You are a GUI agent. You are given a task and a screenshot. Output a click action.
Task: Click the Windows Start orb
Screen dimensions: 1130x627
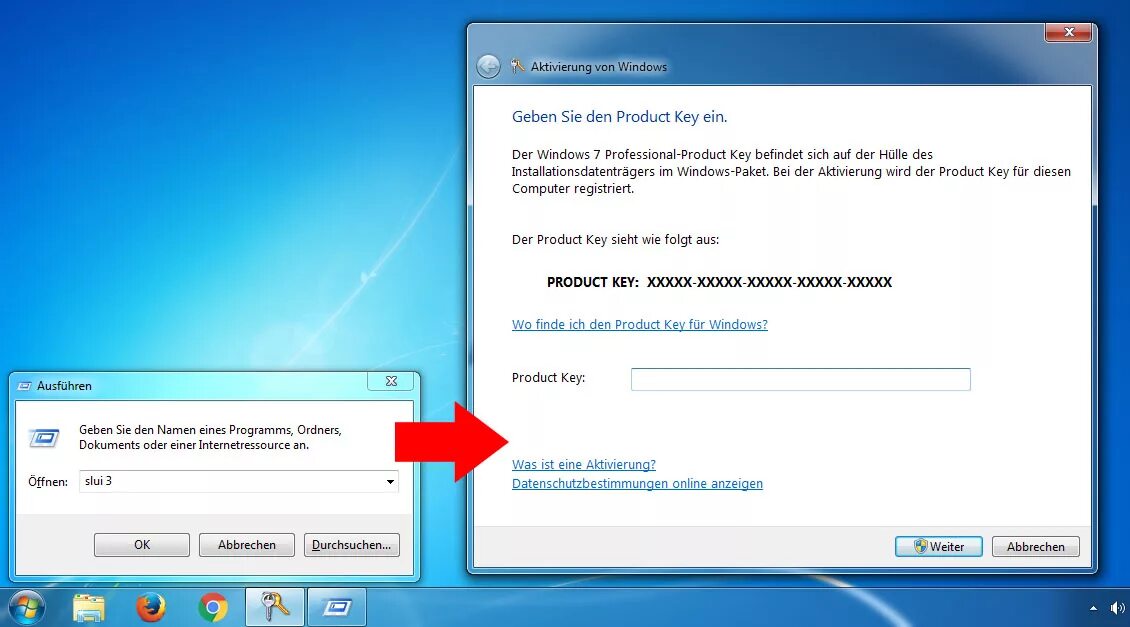coord(27,608)
